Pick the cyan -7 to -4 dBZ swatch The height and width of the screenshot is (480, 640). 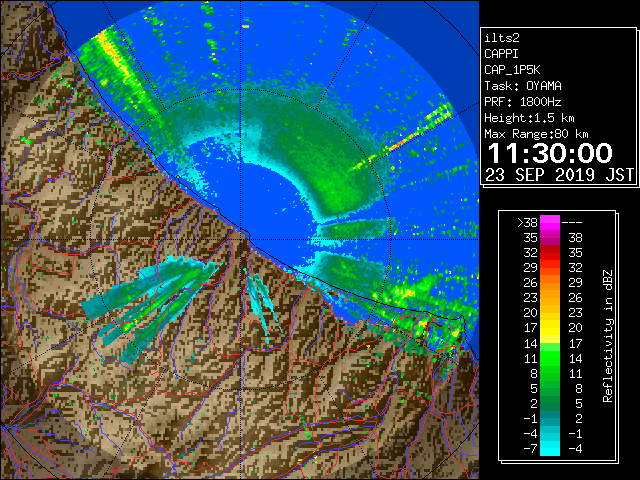(x=550, y=448)
